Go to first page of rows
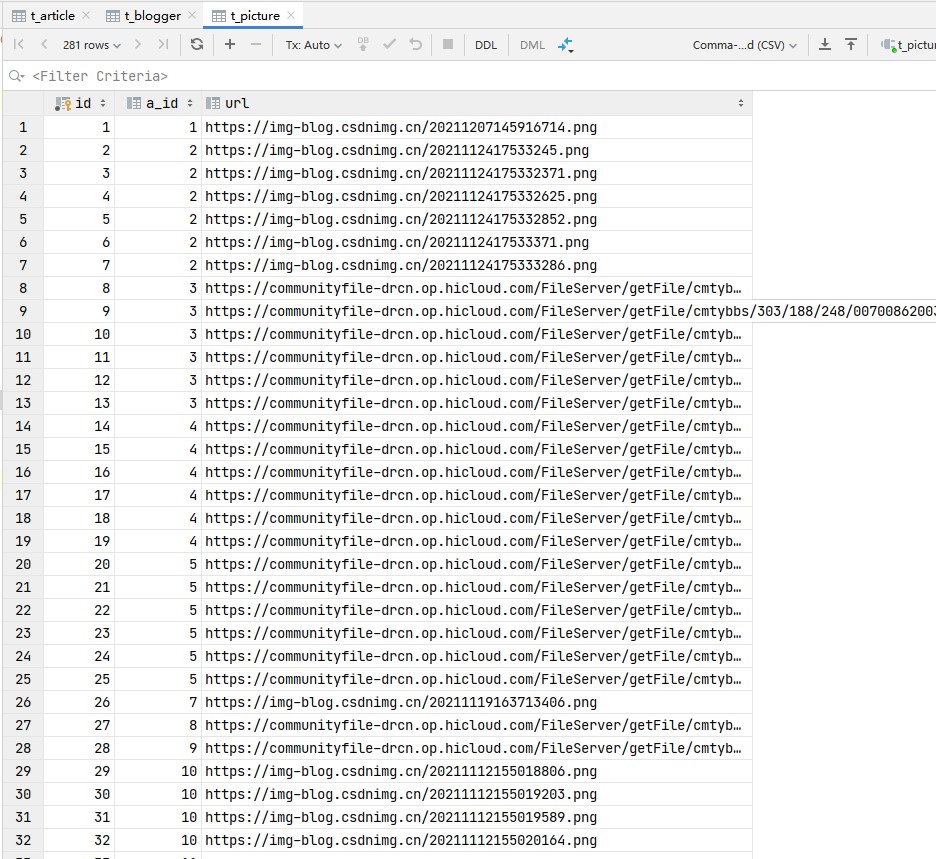936x859 pixels. tap(19, 44)
